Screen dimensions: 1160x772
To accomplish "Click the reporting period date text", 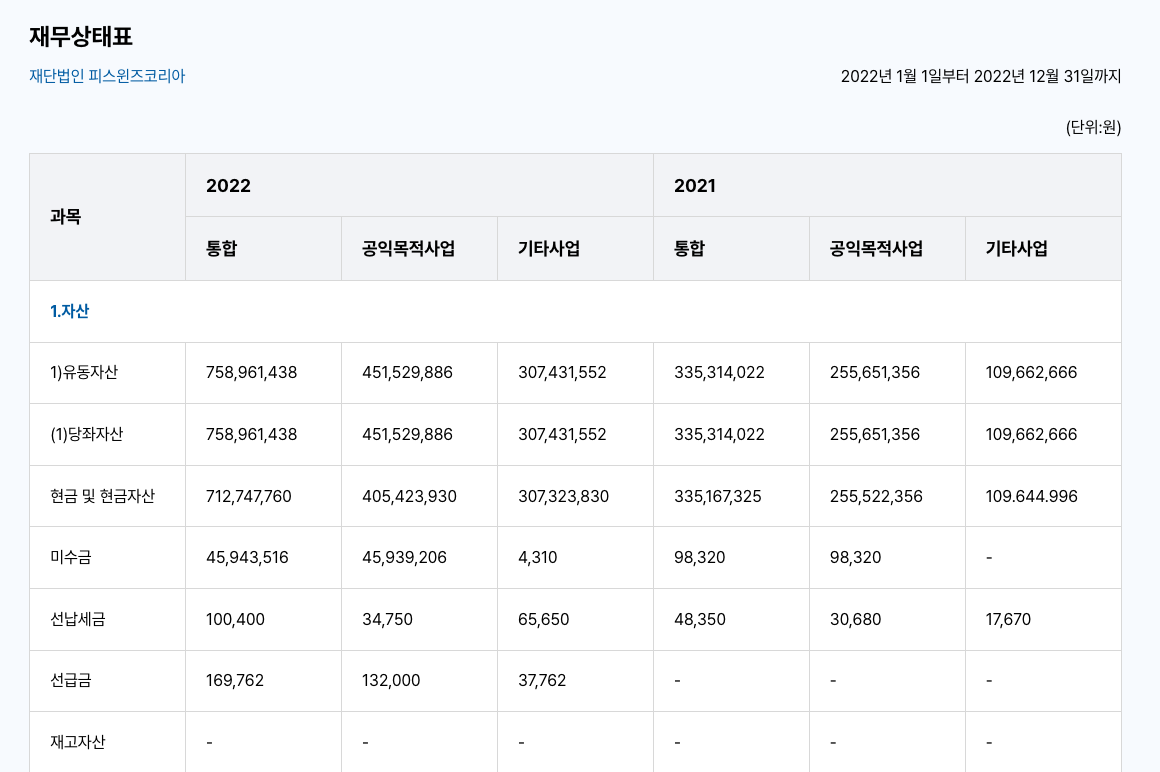I will click(980, 76).
